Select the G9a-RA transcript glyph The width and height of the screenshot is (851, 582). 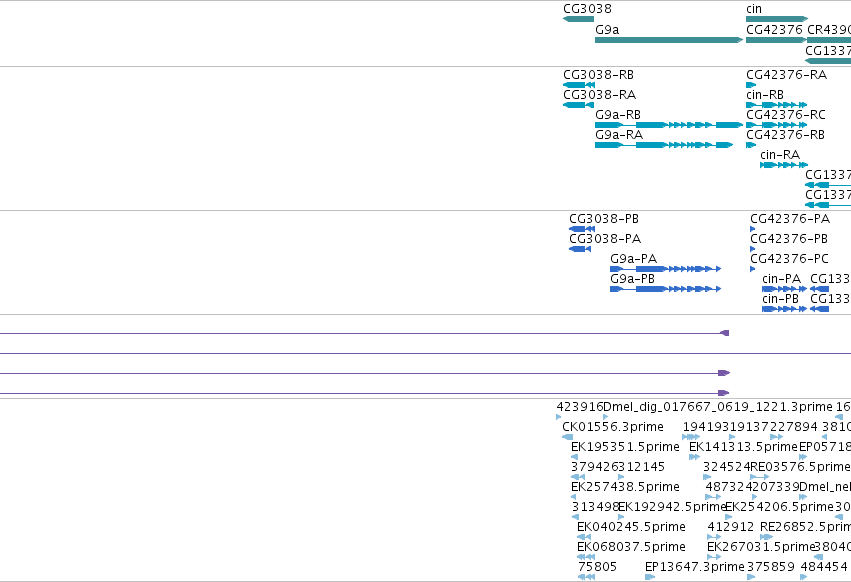pos(664,145)
